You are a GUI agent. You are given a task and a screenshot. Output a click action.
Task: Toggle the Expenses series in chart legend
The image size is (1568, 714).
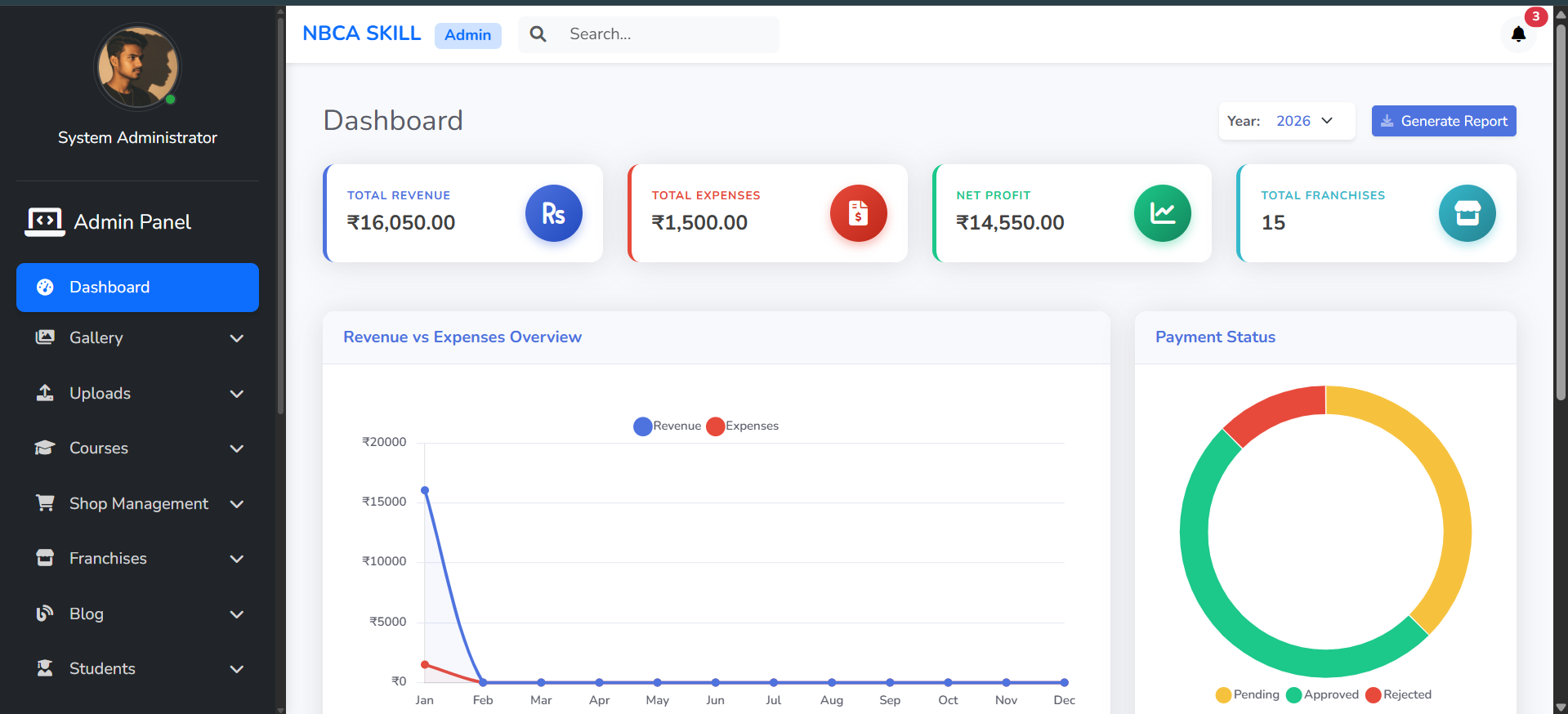click(742, 426)
